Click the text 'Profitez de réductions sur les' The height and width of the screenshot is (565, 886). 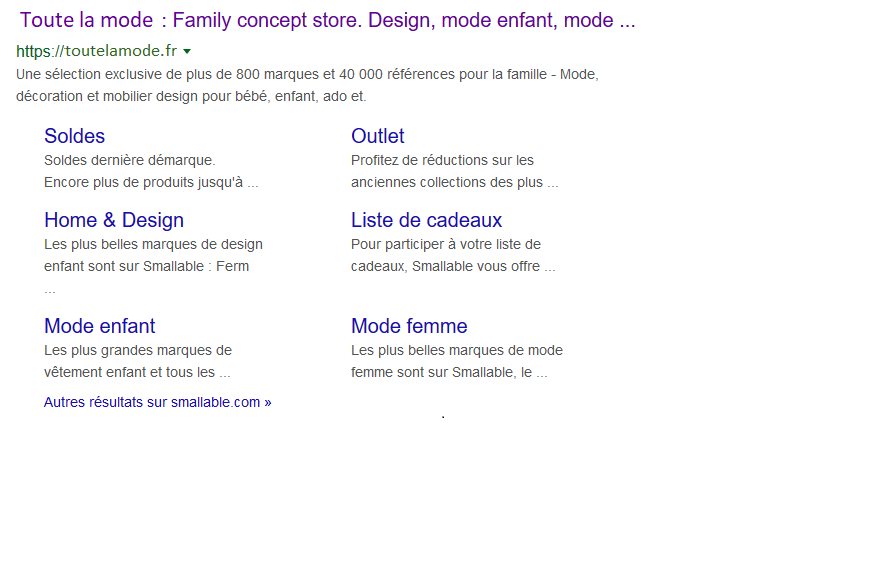(442, 160)
